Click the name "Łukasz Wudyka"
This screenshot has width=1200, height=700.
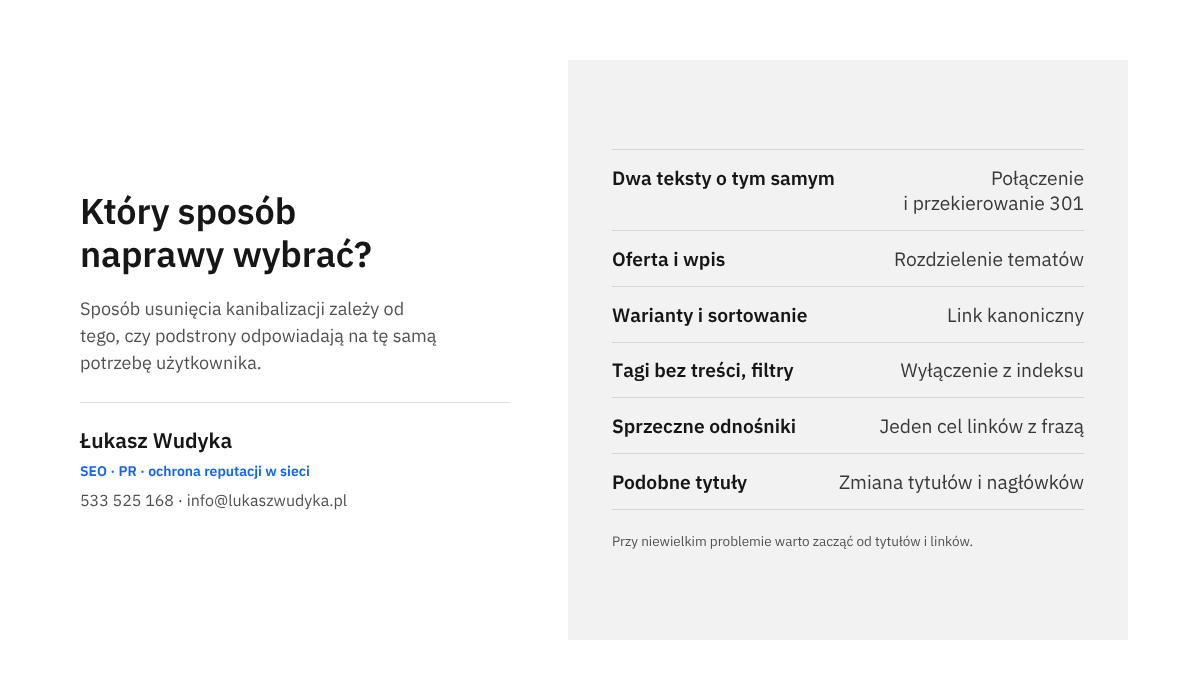[x=156, y=441]
